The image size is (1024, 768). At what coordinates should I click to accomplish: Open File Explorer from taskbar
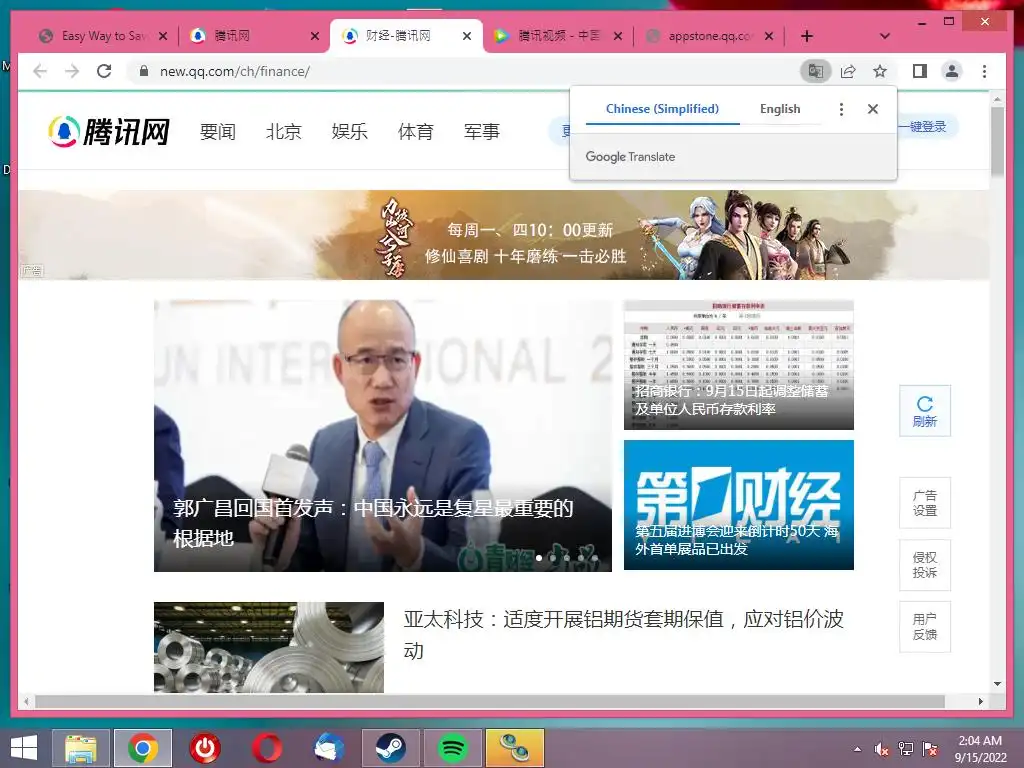[x=80, y=748]
